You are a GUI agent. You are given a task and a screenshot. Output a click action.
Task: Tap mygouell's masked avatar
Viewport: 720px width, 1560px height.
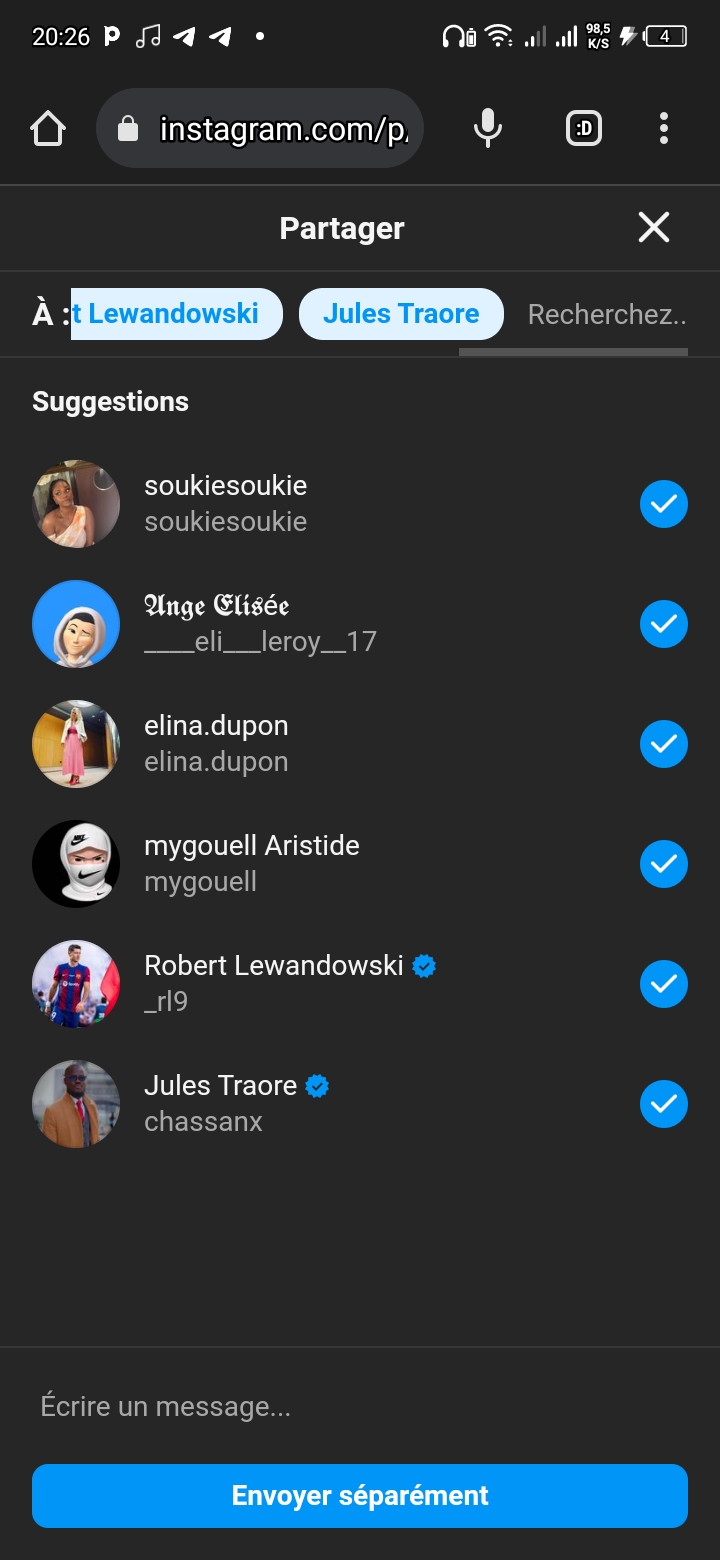[x=76, y=864]
